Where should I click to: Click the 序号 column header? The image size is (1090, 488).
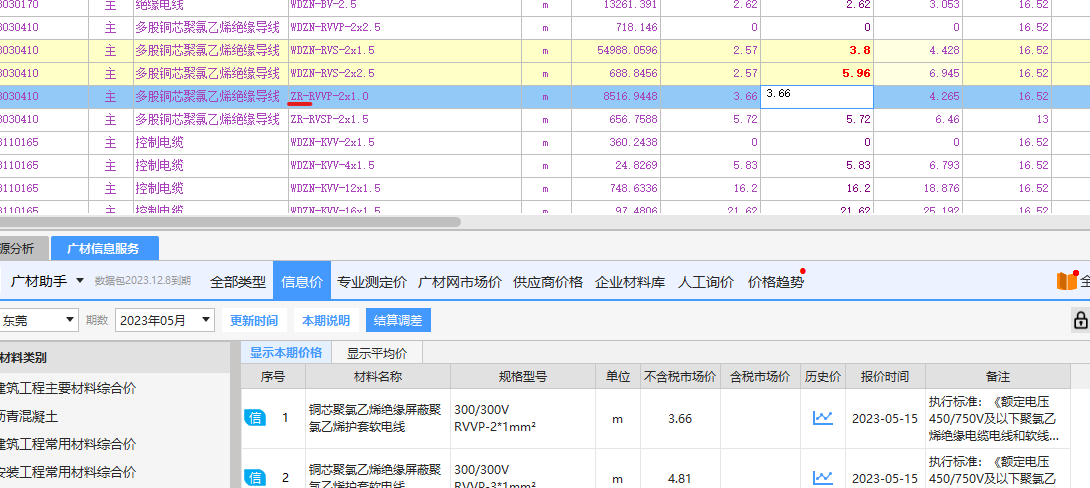point(272,376)
